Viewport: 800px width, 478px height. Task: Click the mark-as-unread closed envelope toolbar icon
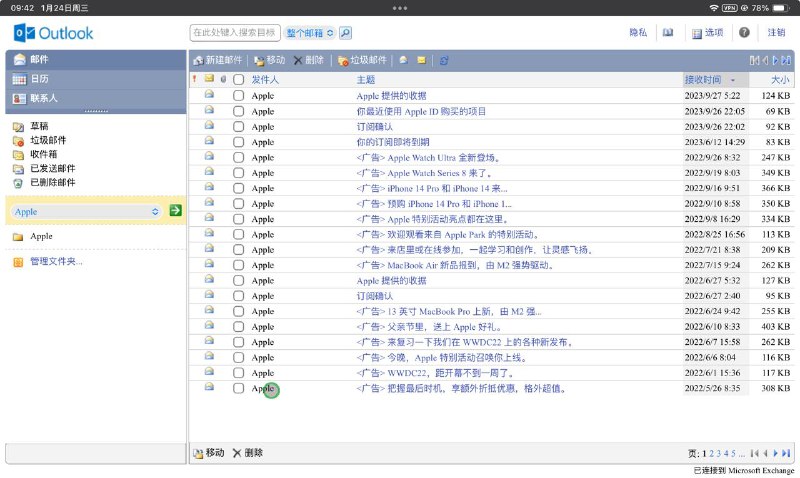tap(421, 60)
